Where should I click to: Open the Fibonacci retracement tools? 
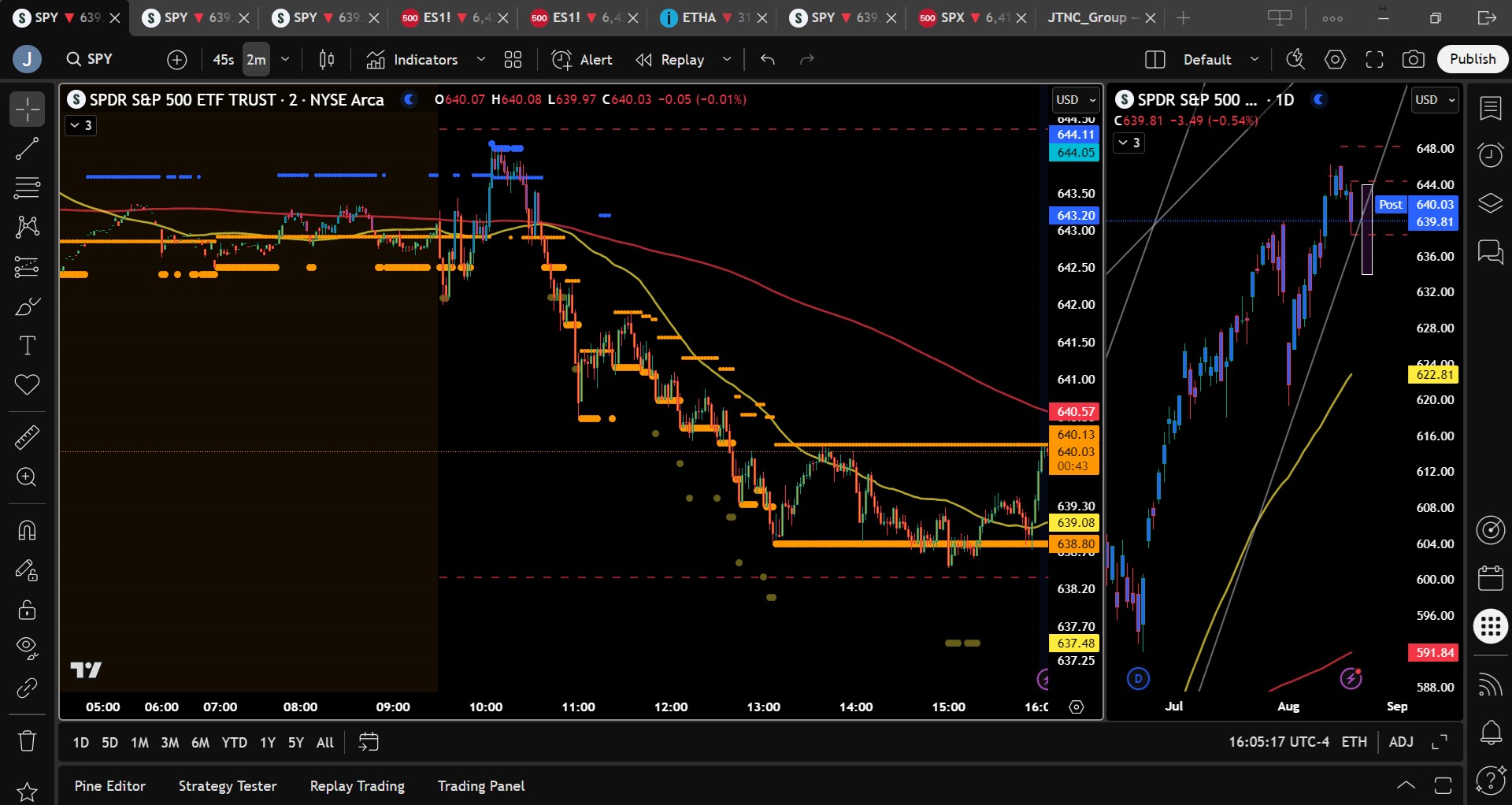coord(27,187)
